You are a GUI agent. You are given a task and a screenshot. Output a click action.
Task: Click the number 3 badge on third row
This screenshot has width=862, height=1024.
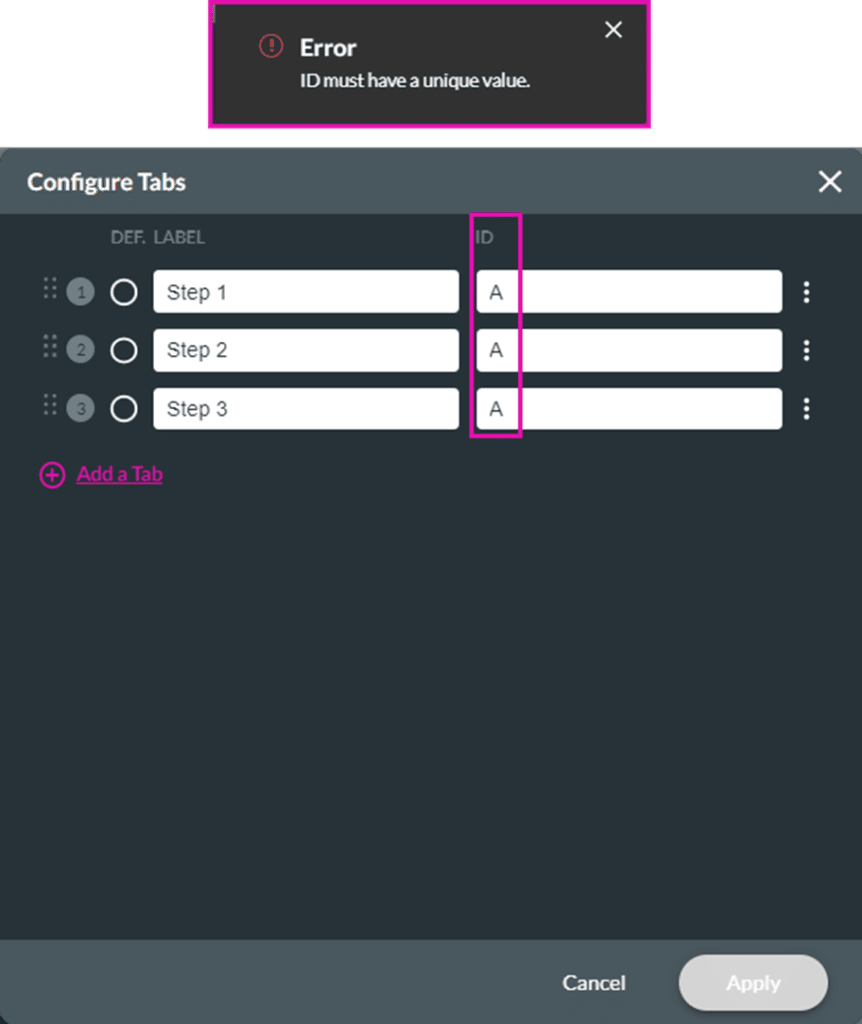pyautogui.click(x=80, y=409)
